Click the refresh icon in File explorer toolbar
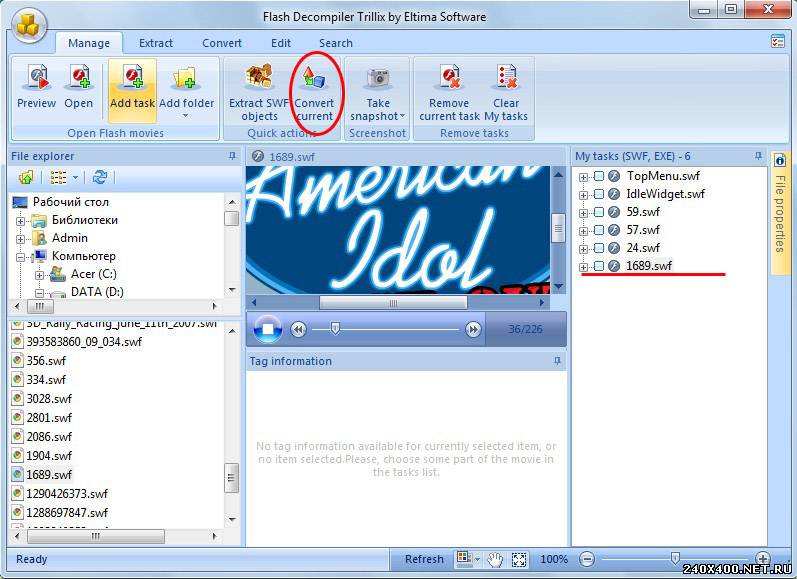 point(100,177)
